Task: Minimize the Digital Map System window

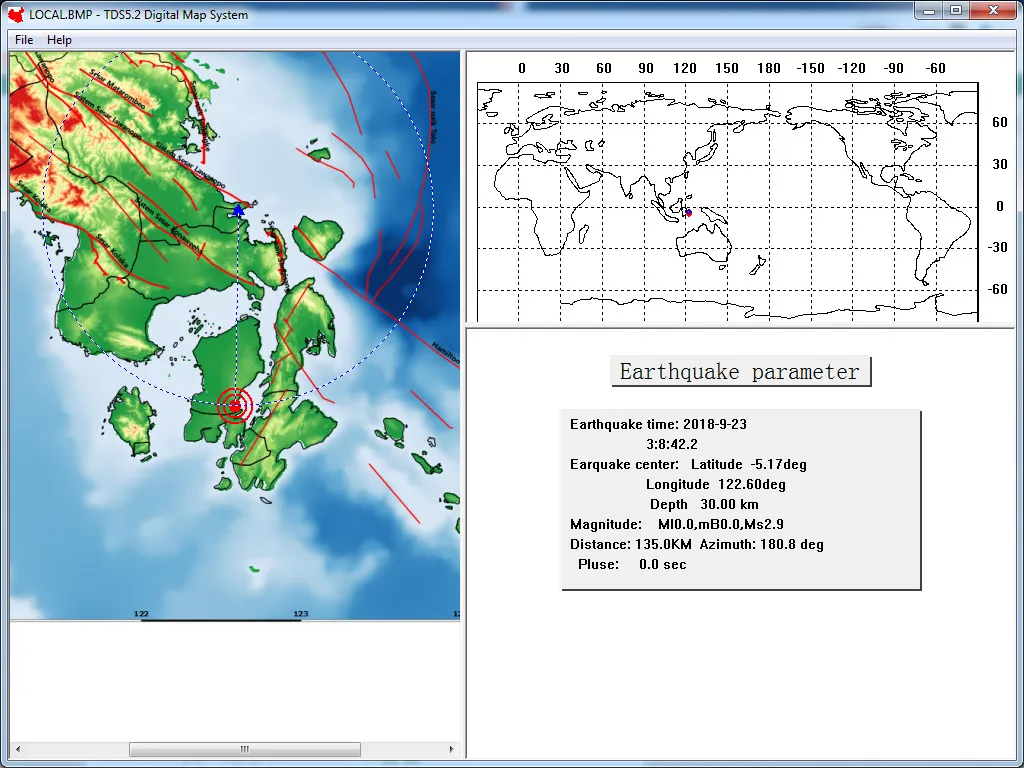Action: [929, 11]
